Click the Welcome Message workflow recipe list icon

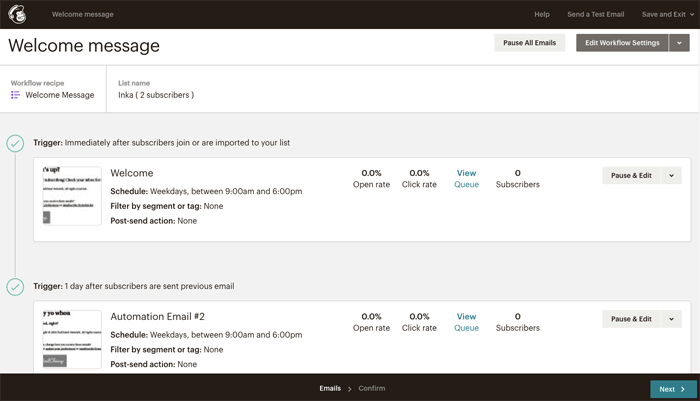pos(15,95)
